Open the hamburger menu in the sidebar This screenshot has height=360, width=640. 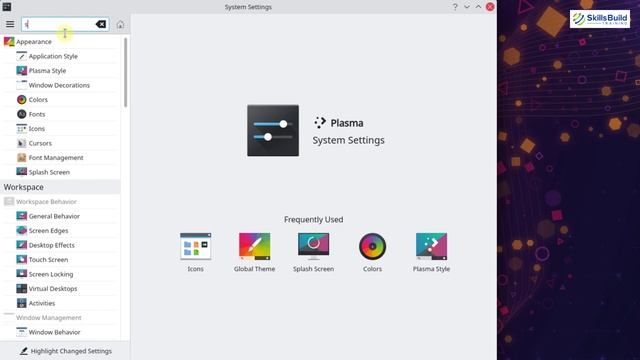10,24
